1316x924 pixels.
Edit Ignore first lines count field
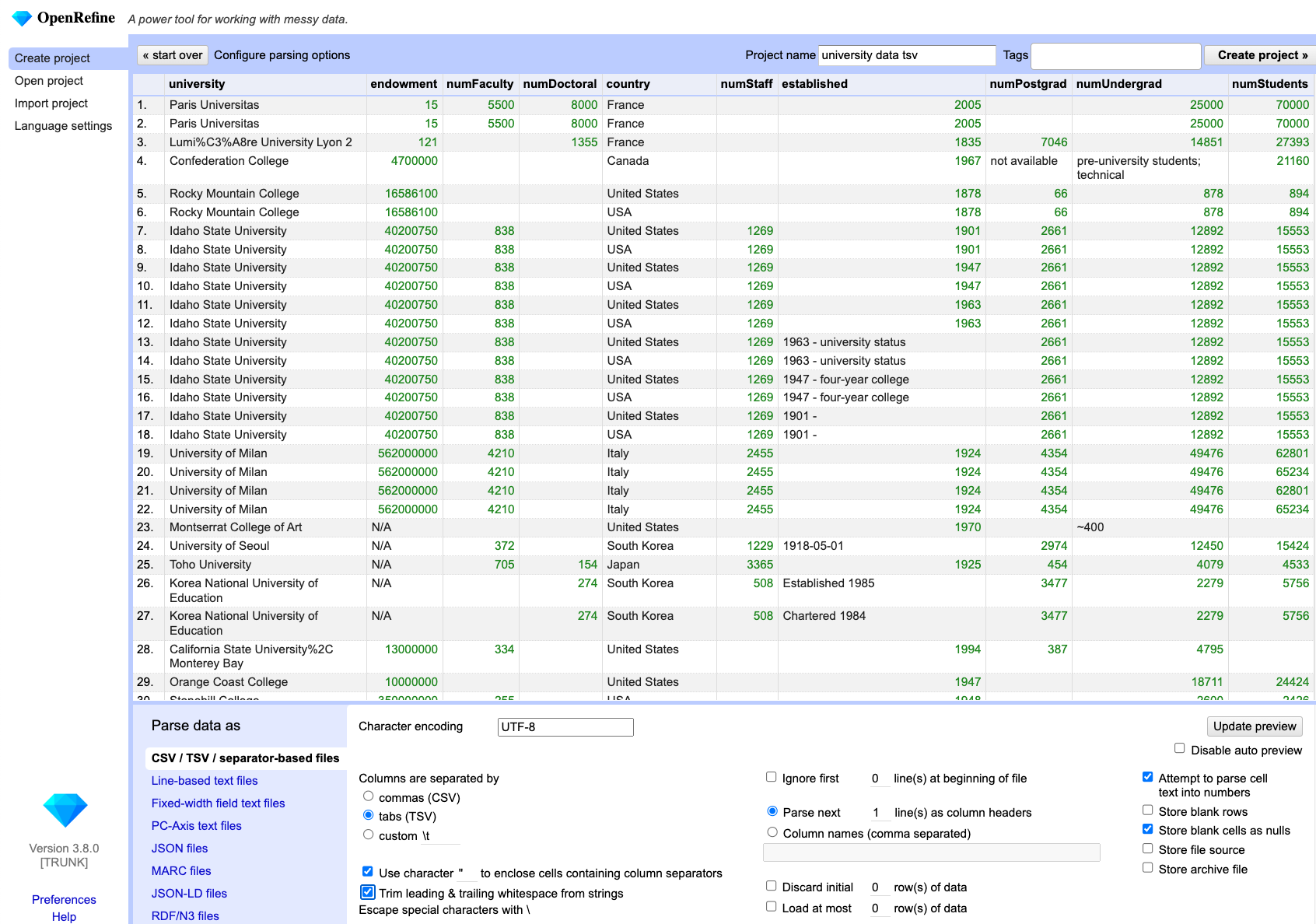tap(879, 779)
